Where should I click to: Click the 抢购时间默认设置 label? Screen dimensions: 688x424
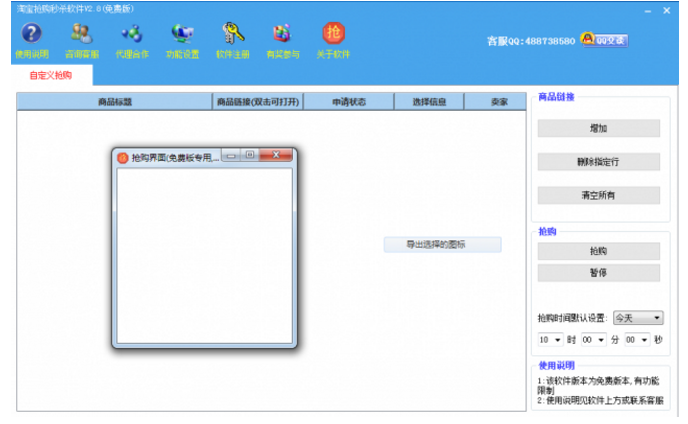coord(572,318)
